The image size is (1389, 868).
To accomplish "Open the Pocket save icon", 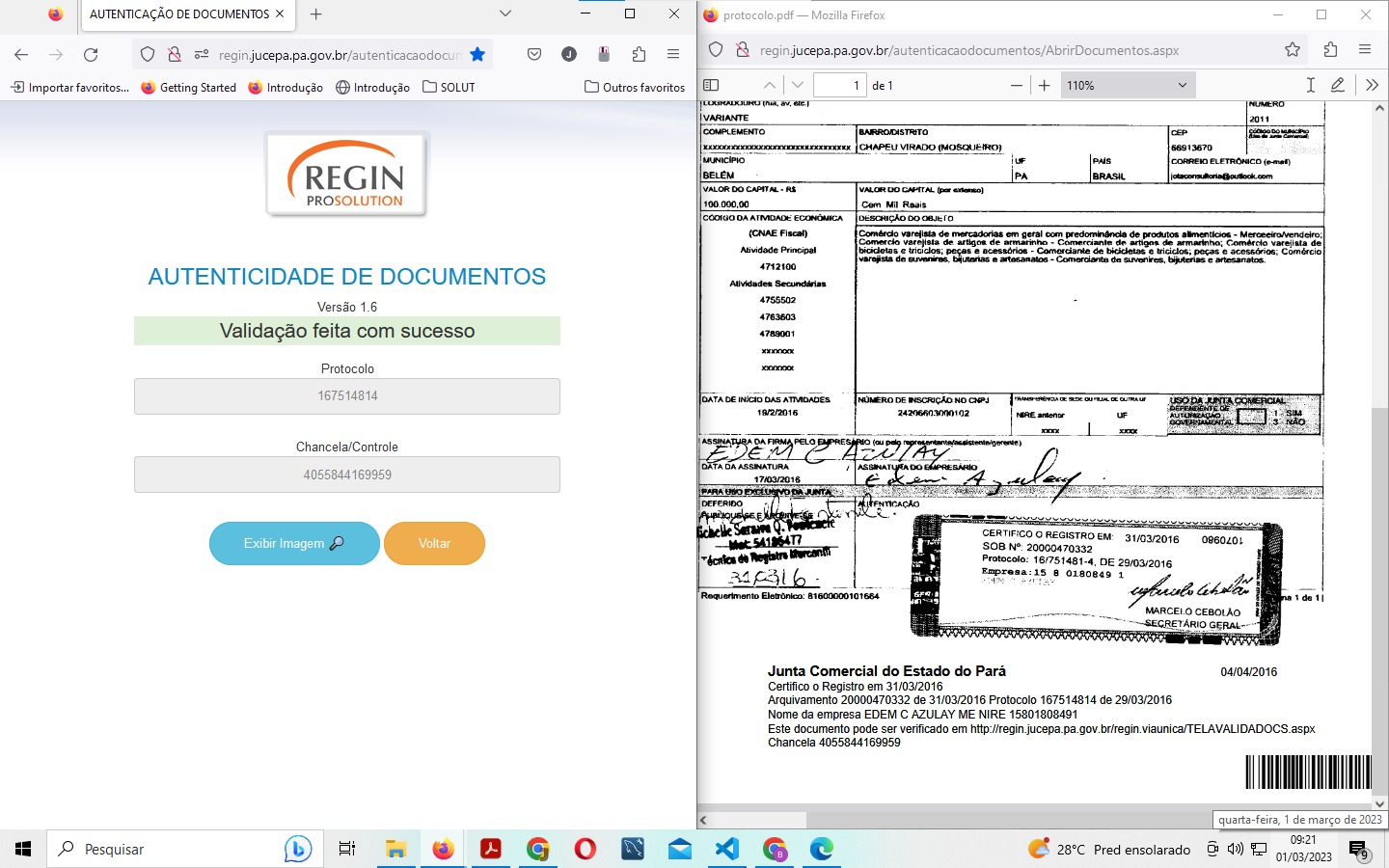I will click(534, 55).
